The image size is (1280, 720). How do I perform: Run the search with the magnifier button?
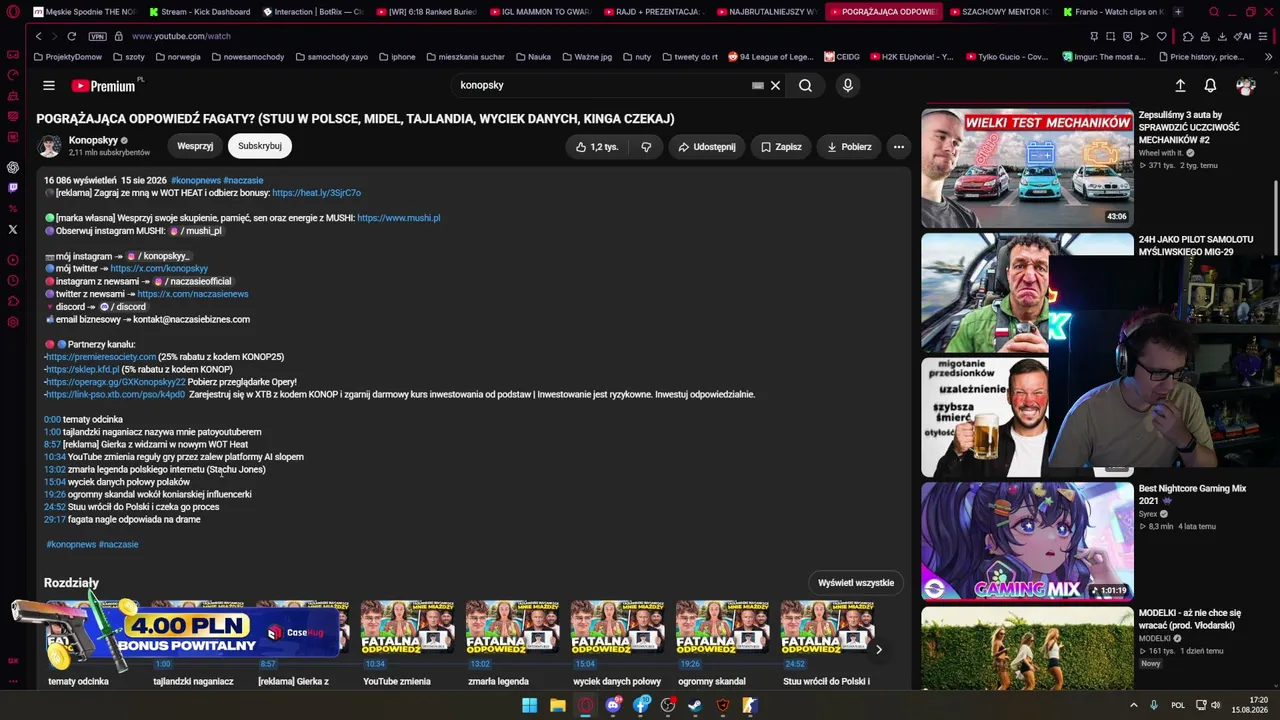click(805, 86)
